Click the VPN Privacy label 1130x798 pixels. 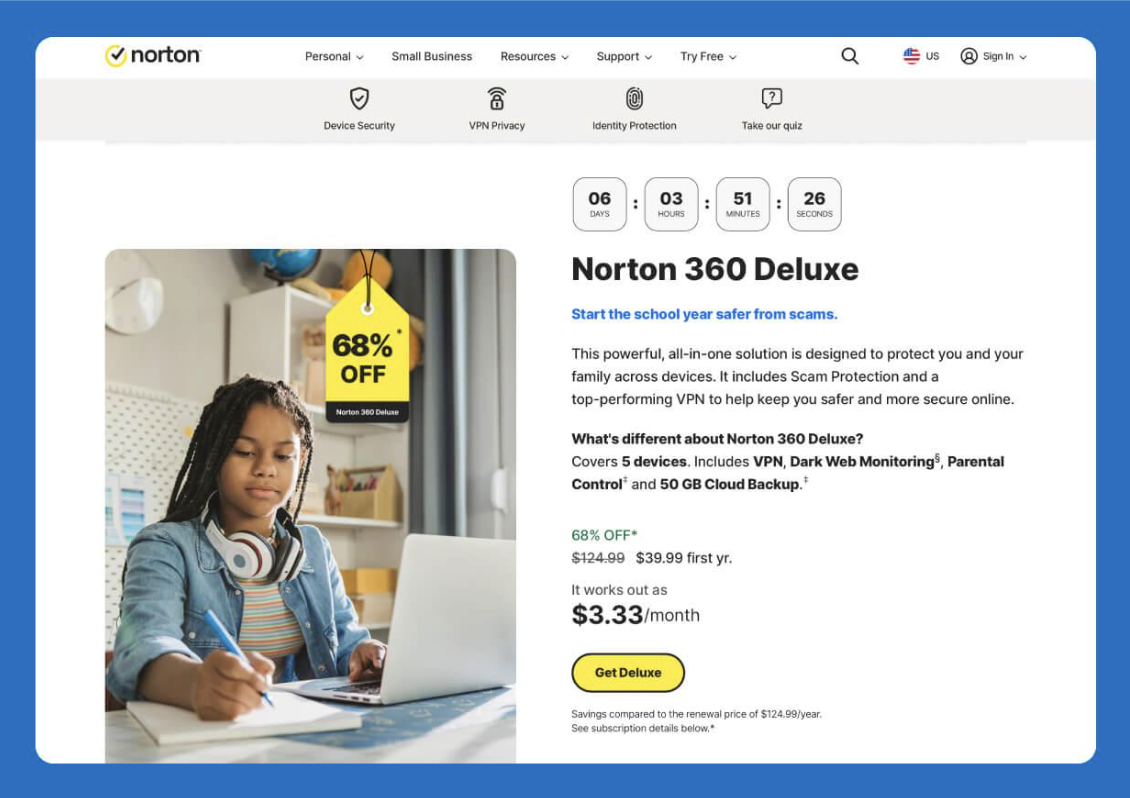click(497, 125)
